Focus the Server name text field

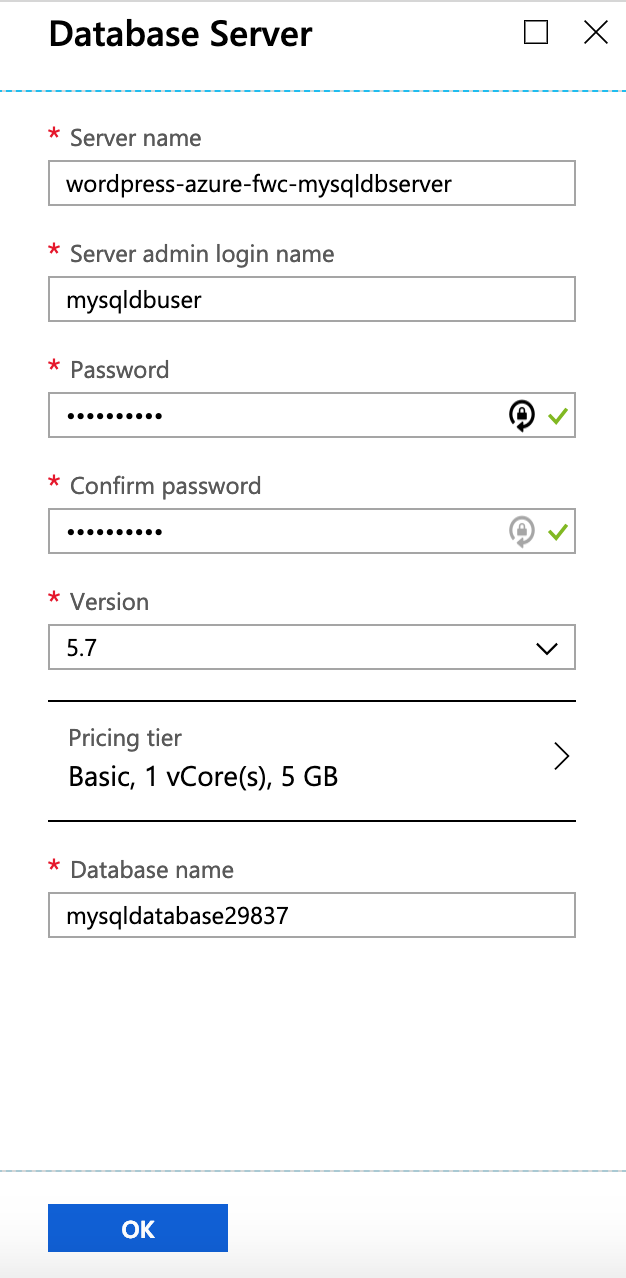311,184
